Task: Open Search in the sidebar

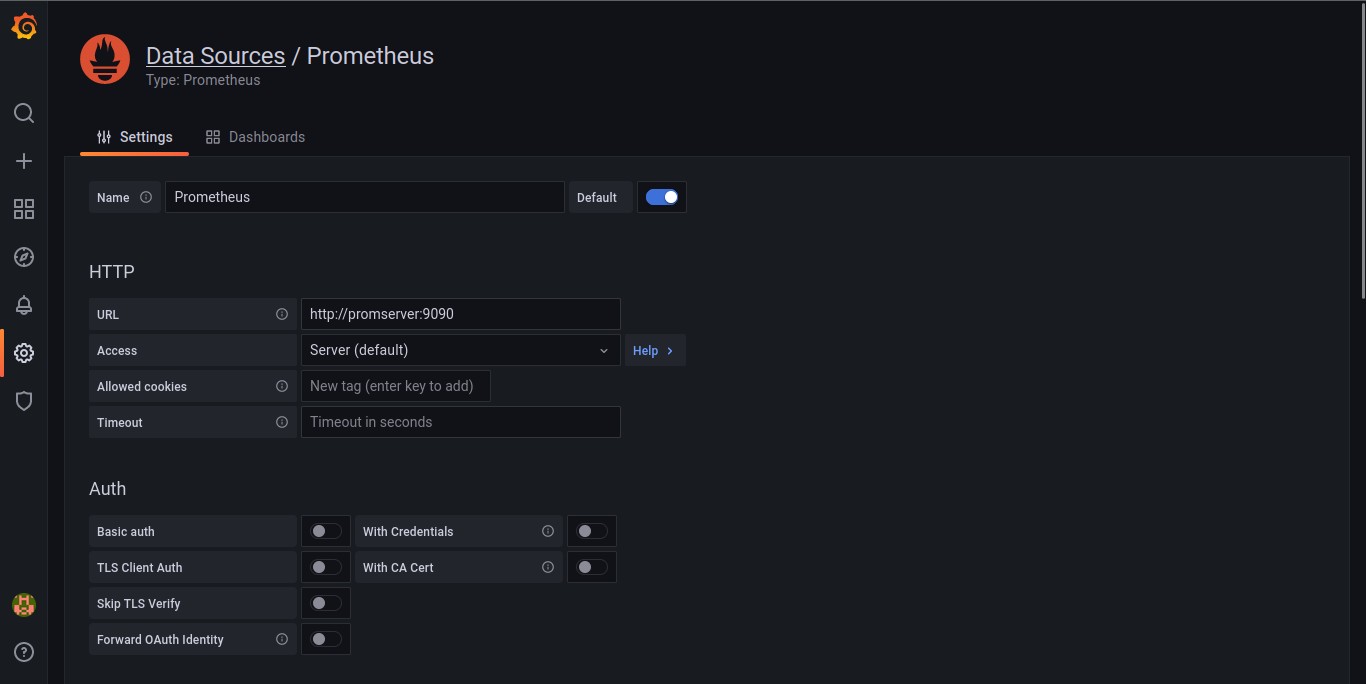Action: point(24,113)
